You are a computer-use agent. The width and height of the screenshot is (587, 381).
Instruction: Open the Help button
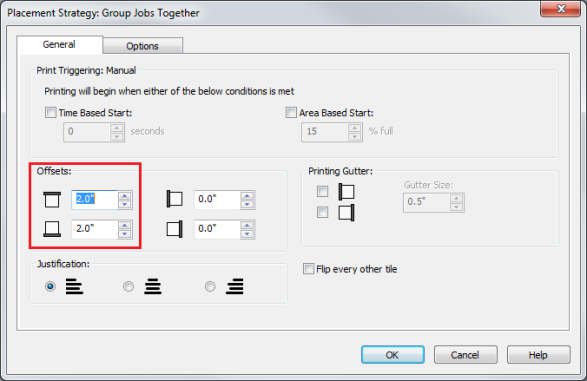coord(539,354)
